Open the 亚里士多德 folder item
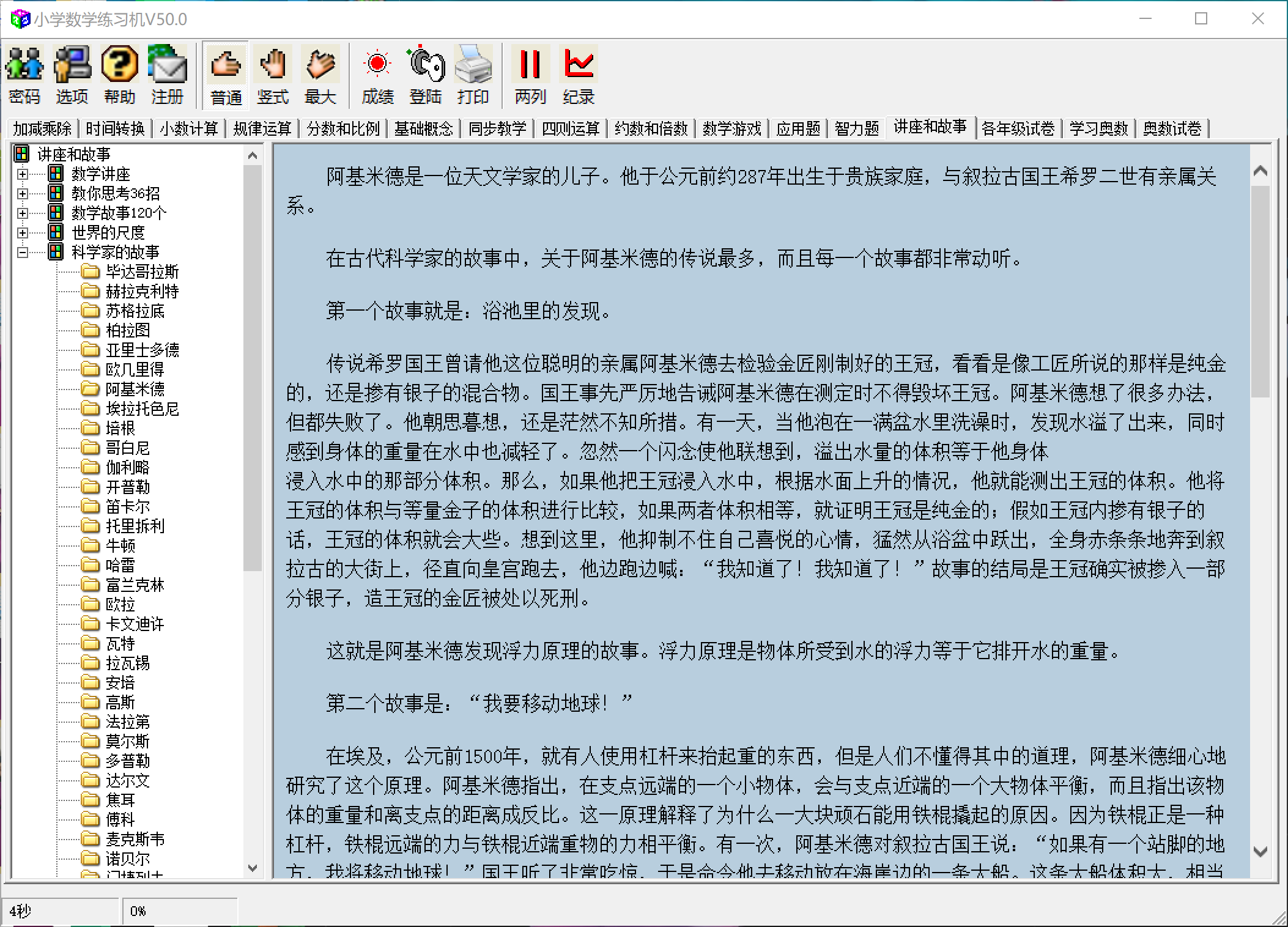The image size is (1288, 927). point(142,350)
